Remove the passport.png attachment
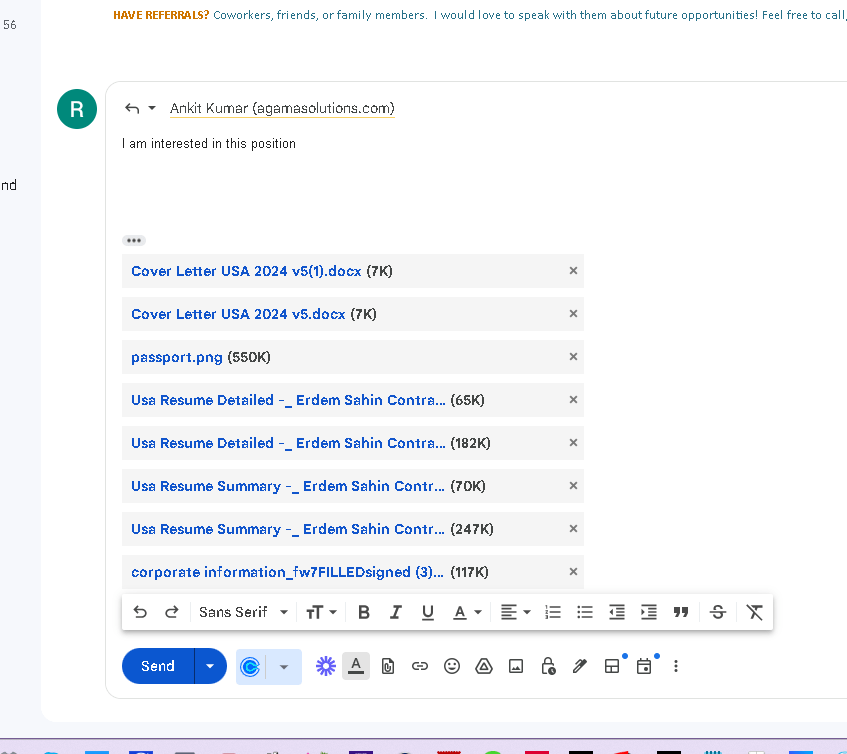Image resolution: width=847 pixels, height=754 pixels. (x=573, y=356)
